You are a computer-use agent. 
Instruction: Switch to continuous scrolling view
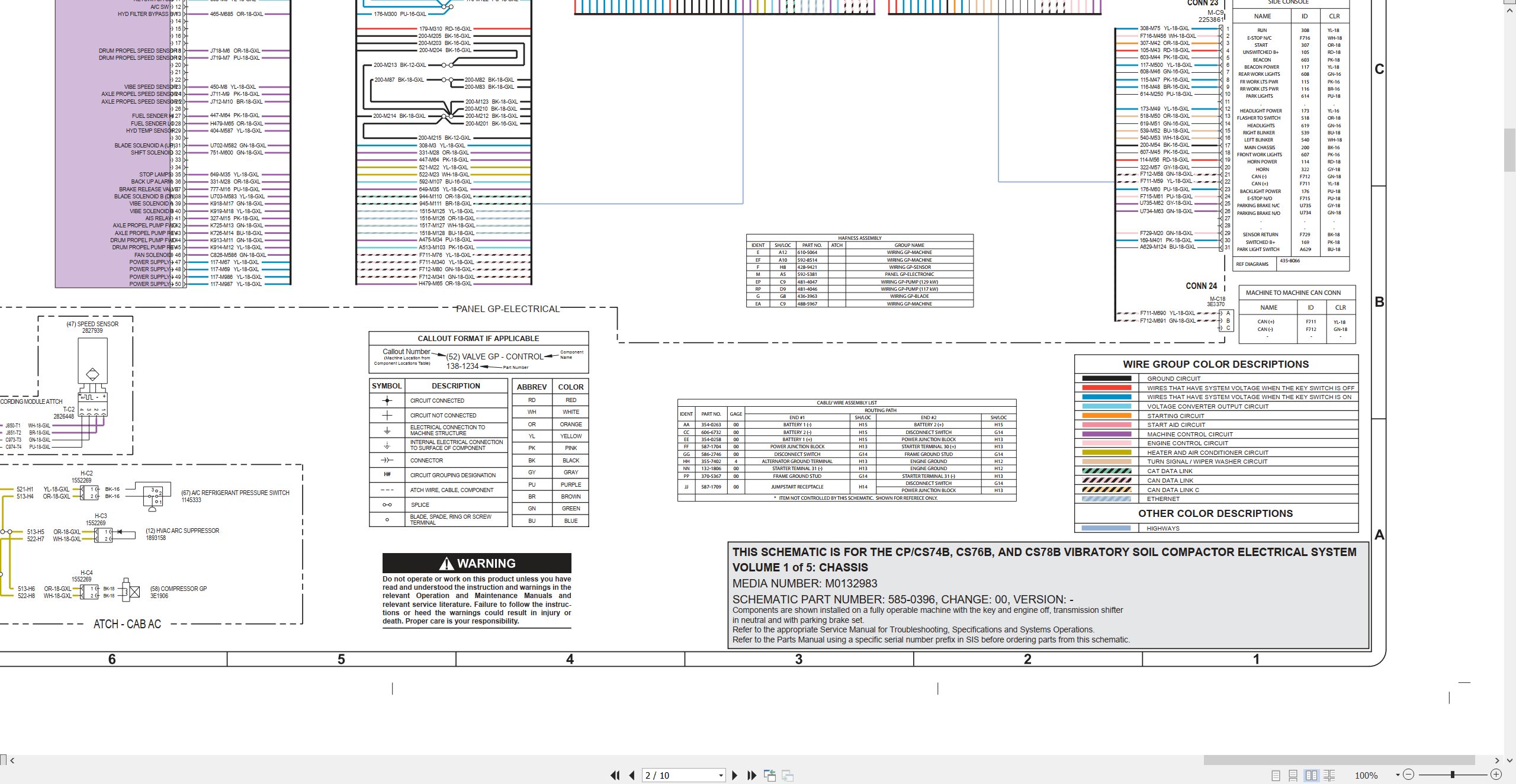(1293, 775)
